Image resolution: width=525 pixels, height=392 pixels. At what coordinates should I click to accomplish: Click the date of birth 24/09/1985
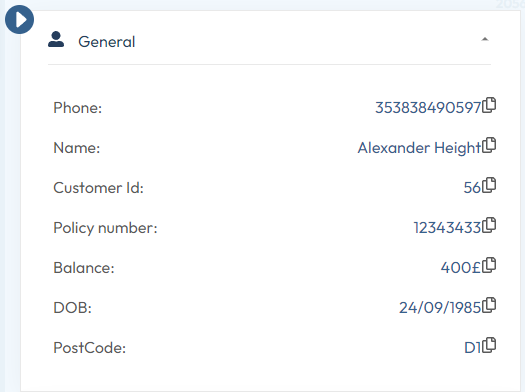[440, 308]
